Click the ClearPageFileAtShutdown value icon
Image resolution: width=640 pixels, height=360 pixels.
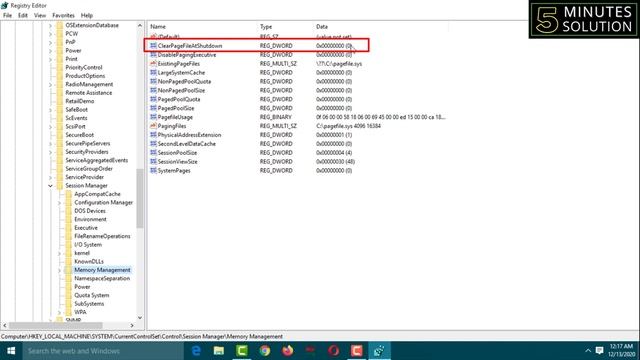click(x=153, y=46)
